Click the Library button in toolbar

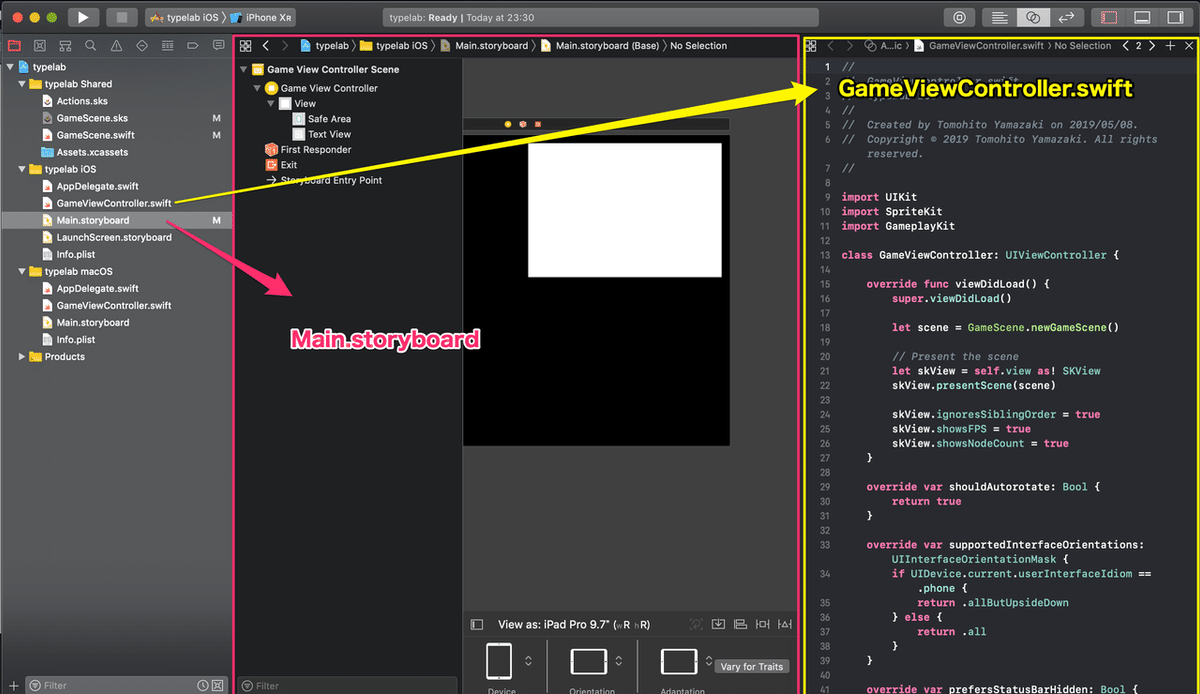pyautogui.click(x=960, y=17)
